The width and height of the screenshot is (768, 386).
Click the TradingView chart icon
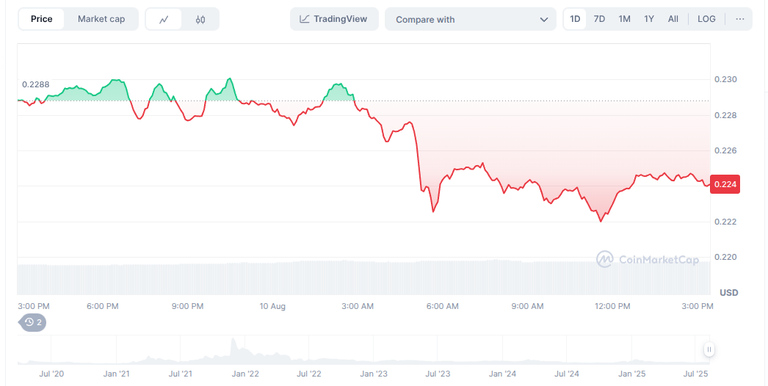pos(305,19)
